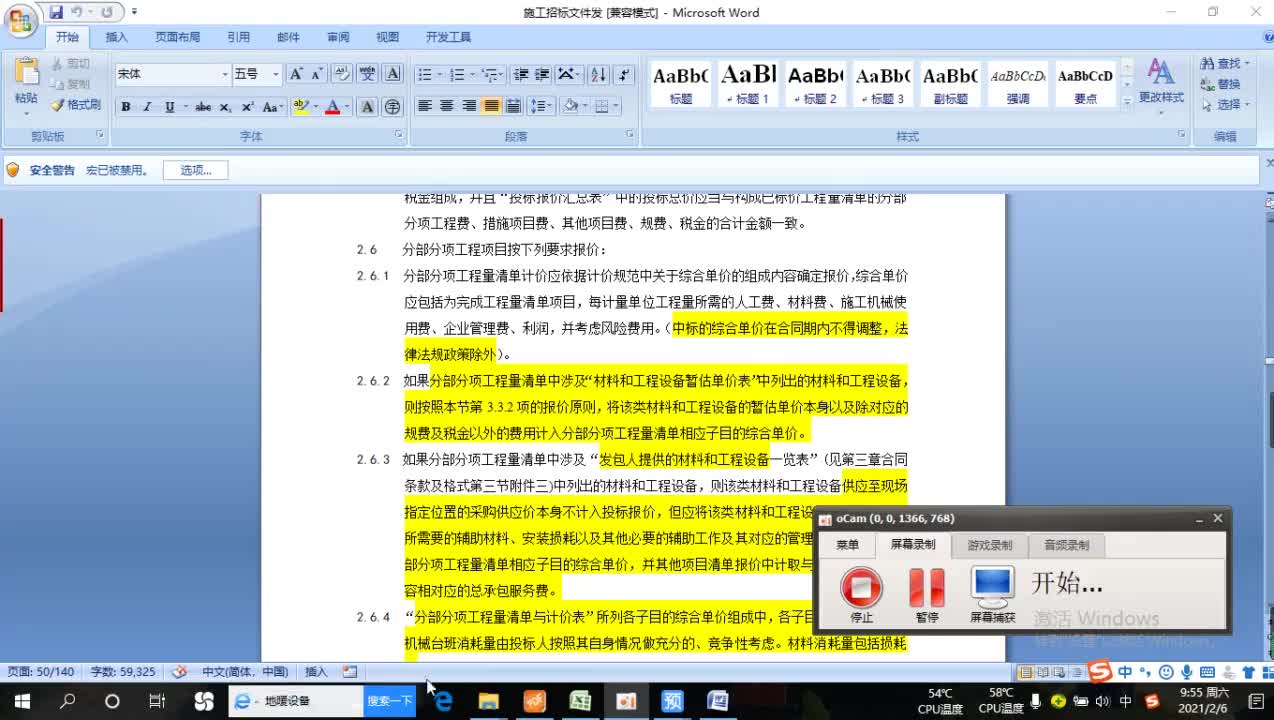The image size is (1274, 720).
Task: Save the document via quick access toolbar
Action: [x=55, y=12]
